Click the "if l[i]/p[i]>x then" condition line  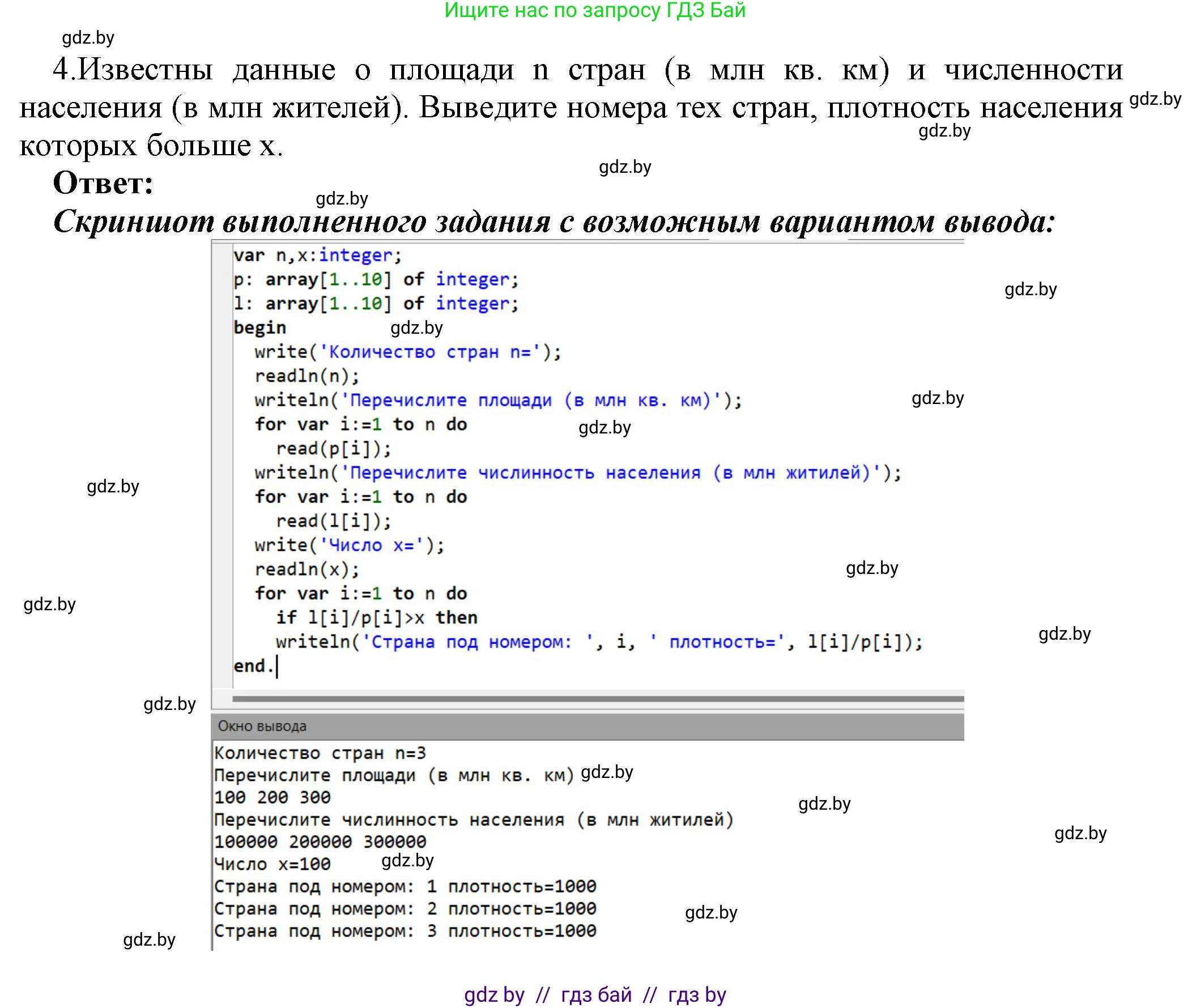(x=377, y=616)
